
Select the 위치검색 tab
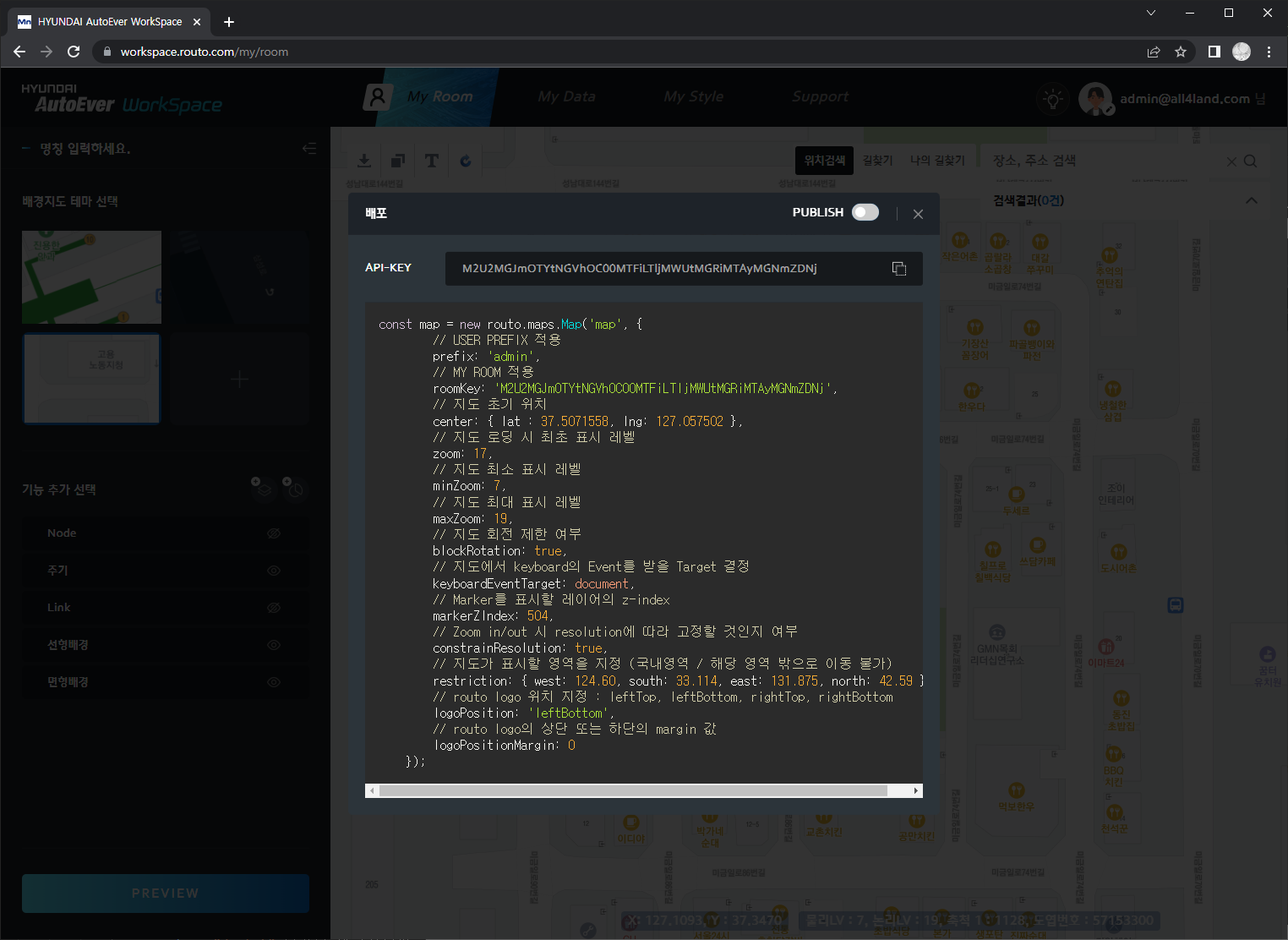(x=824, y=160)
